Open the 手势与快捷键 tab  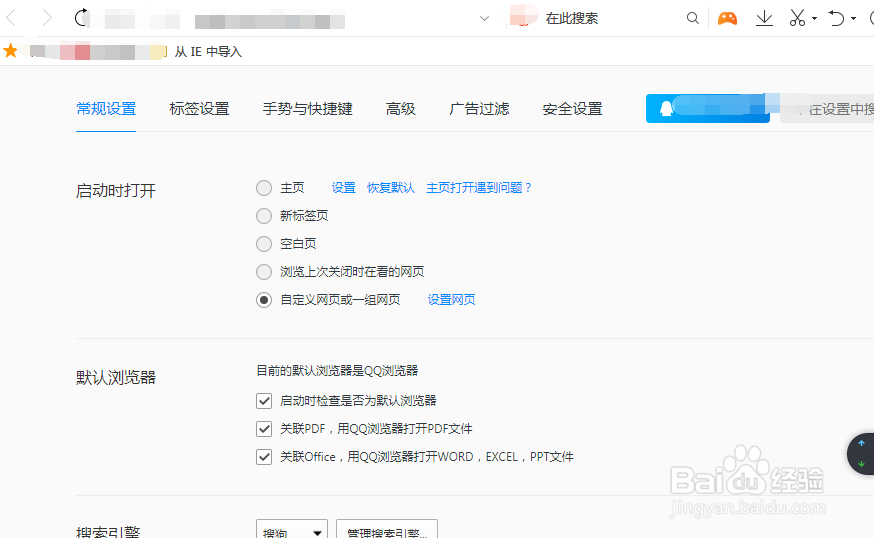tap(307, 109)
